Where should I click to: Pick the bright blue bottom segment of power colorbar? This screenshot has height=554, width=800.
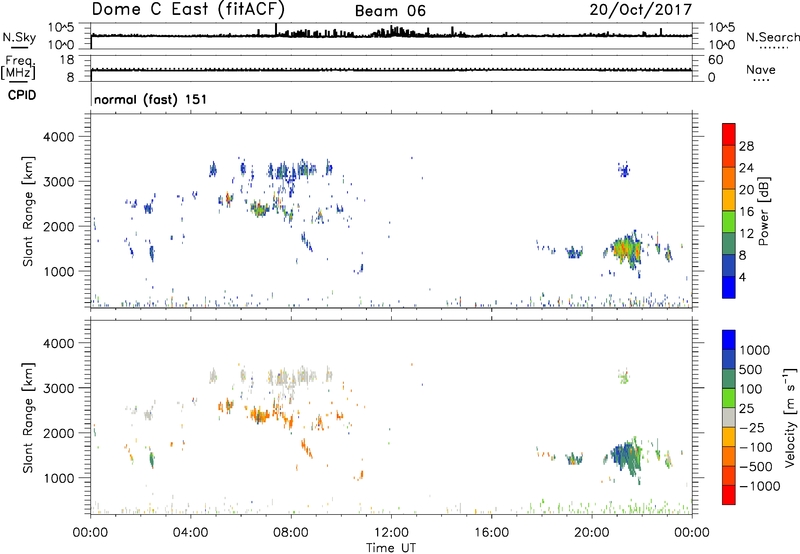click(729, 287)
